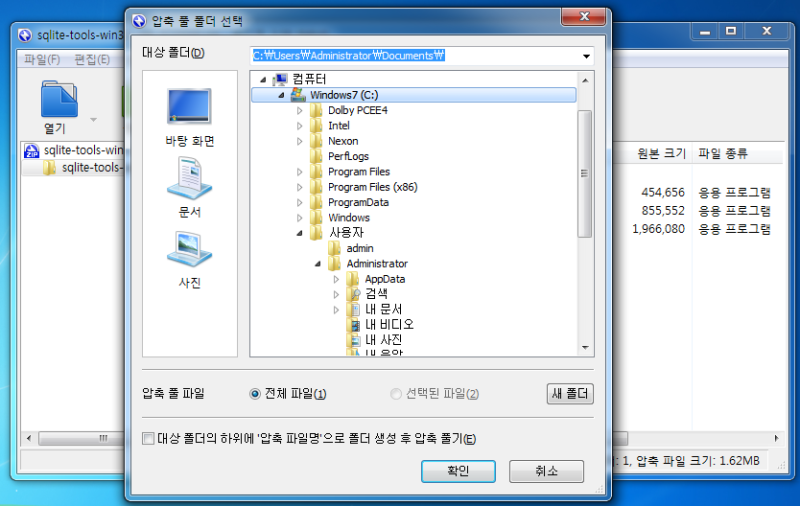The height and width of the screenshot is (506, 800).
Task: Click the 확인 confirm button
Action: pos(458,471)
